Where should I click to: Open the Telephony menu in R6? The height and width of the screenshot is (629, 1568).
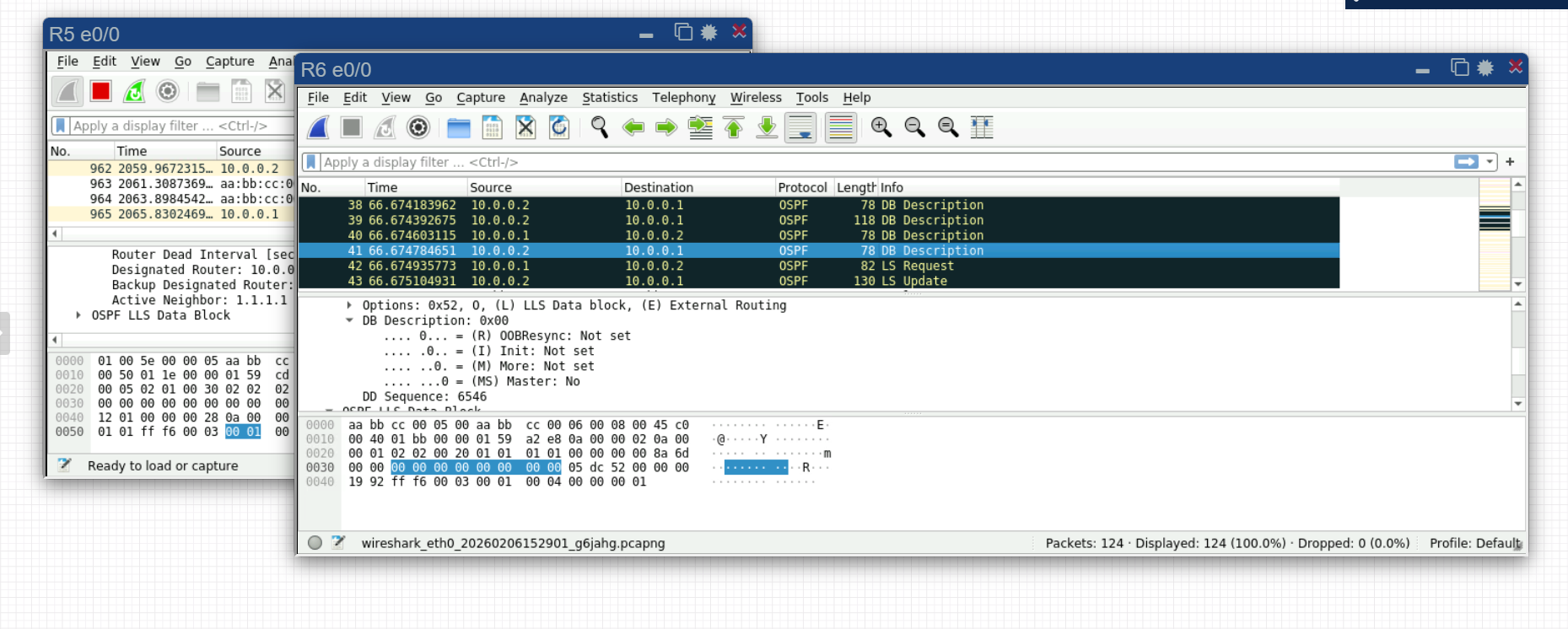[x=683, y=98]
